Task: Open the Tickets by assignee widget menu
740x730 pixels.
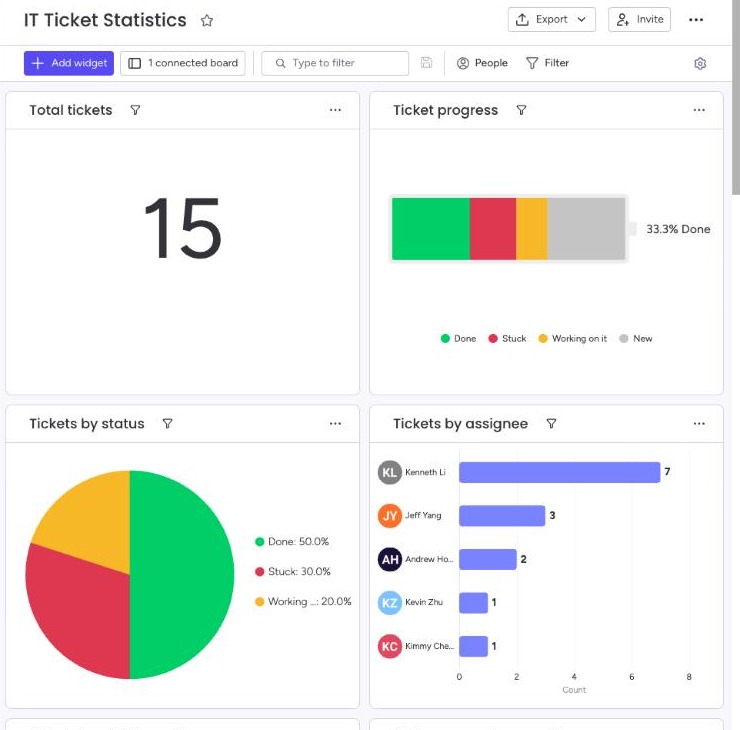Action: click(x=699, y=423)
